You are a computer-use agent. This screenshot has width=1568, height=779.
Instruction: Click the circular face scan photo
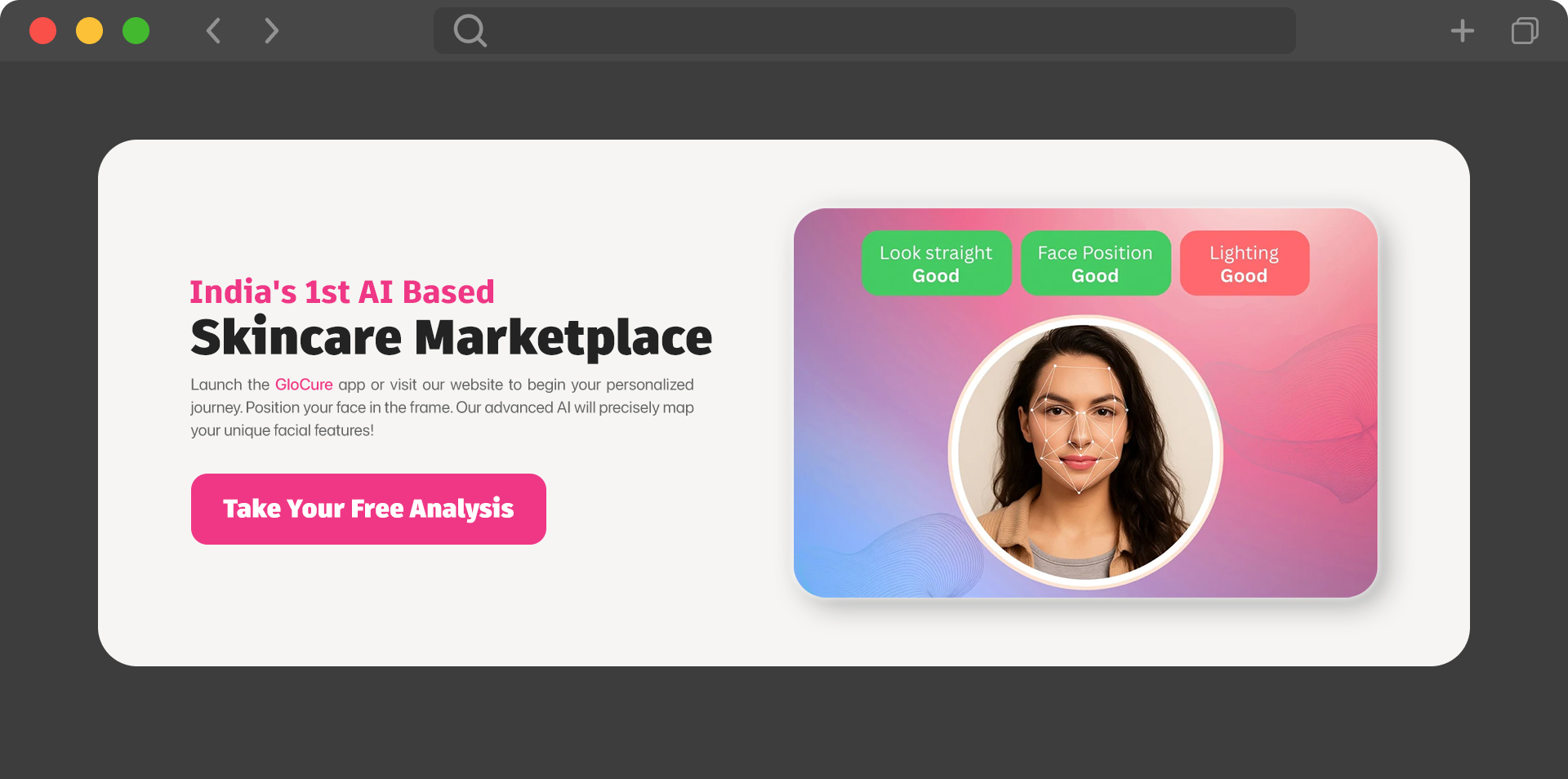(x=1085, y=452)
